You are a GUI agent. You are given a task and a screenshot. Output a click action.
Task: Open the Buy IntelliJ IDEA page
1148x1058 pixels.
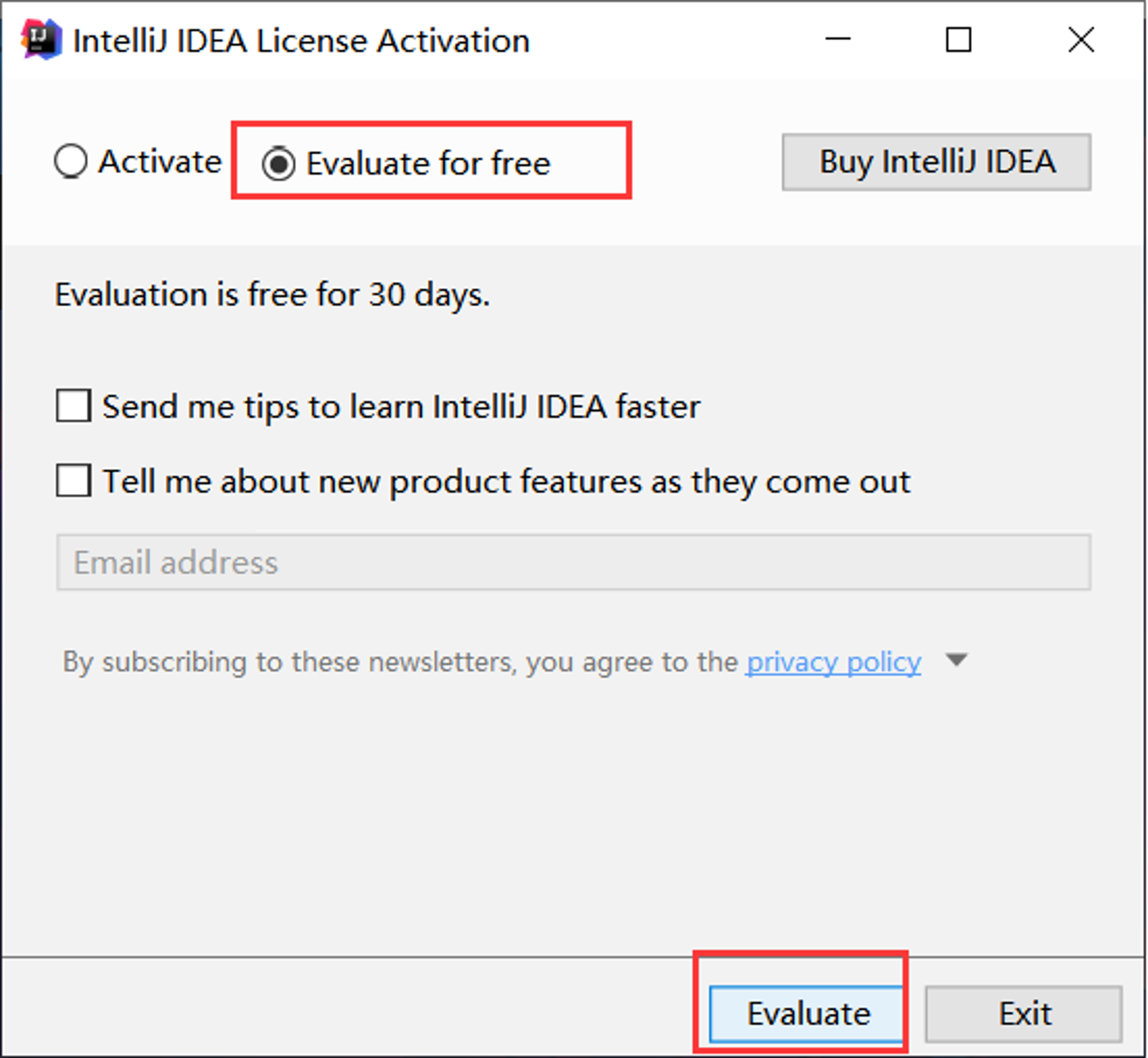click(x=936, y=162)
